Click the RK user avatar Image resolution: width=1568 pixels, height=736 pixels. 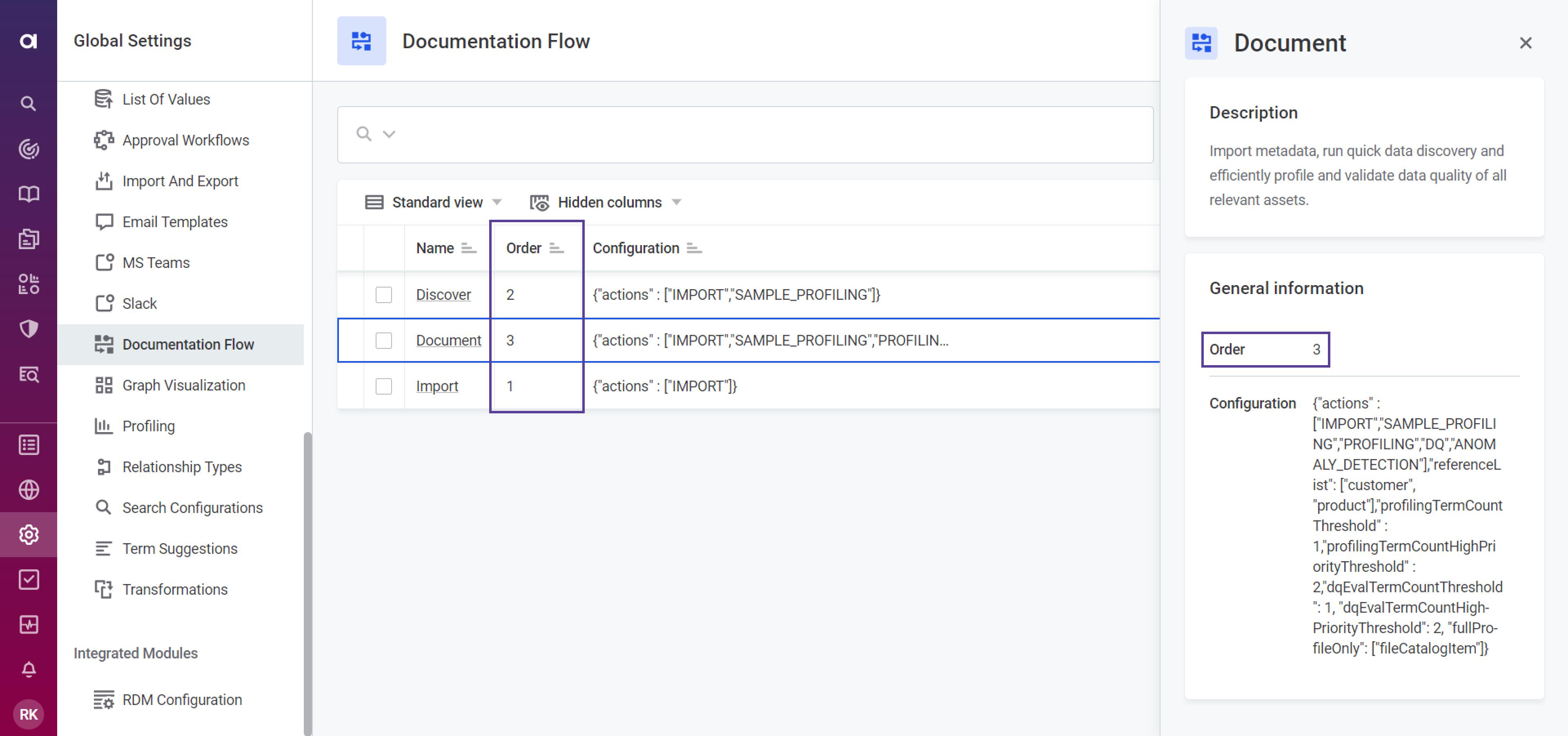[x=28, y=714]
